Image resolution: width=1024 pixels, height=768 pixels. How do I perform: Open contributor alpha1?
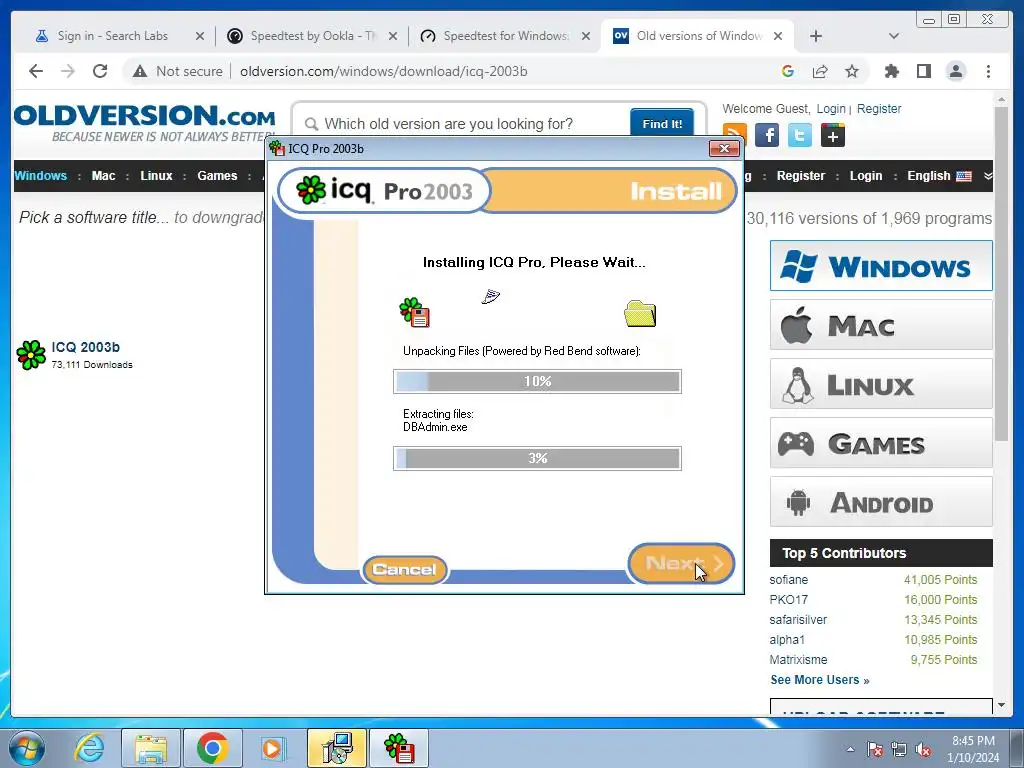pos(787,639)
